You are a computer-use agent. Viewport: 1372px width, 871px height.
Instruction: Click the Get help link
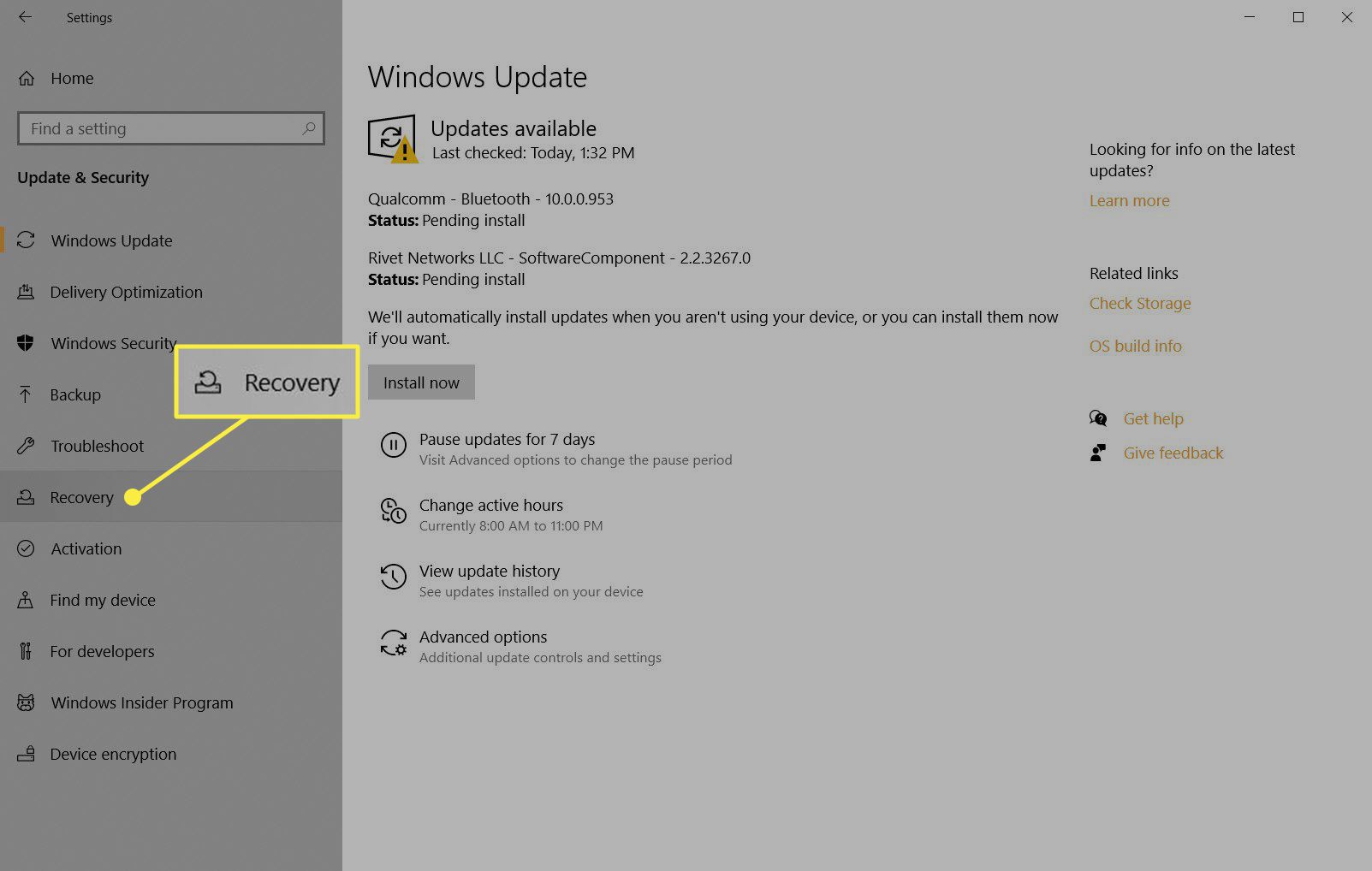1153,418
